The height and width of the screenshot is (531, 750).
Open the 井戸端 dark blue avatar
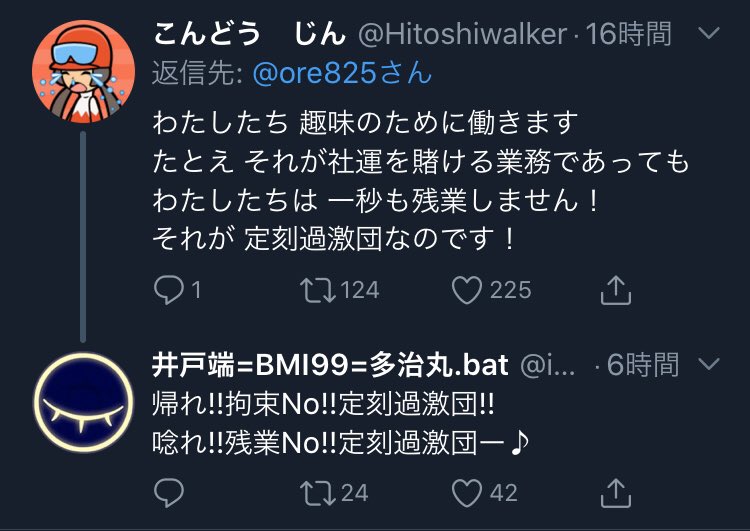tap(83, 402)
